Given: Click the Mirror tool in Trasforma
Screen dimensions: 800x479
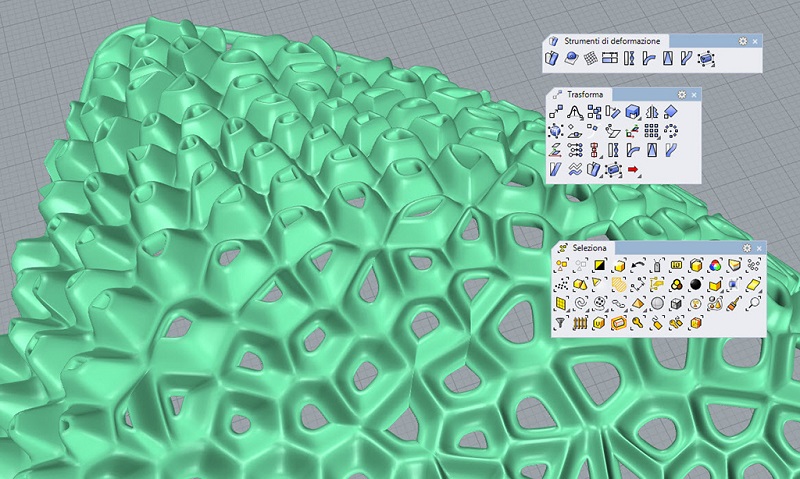Looking at the screenshot, I should pyautogui.click(x=651, y=112).
